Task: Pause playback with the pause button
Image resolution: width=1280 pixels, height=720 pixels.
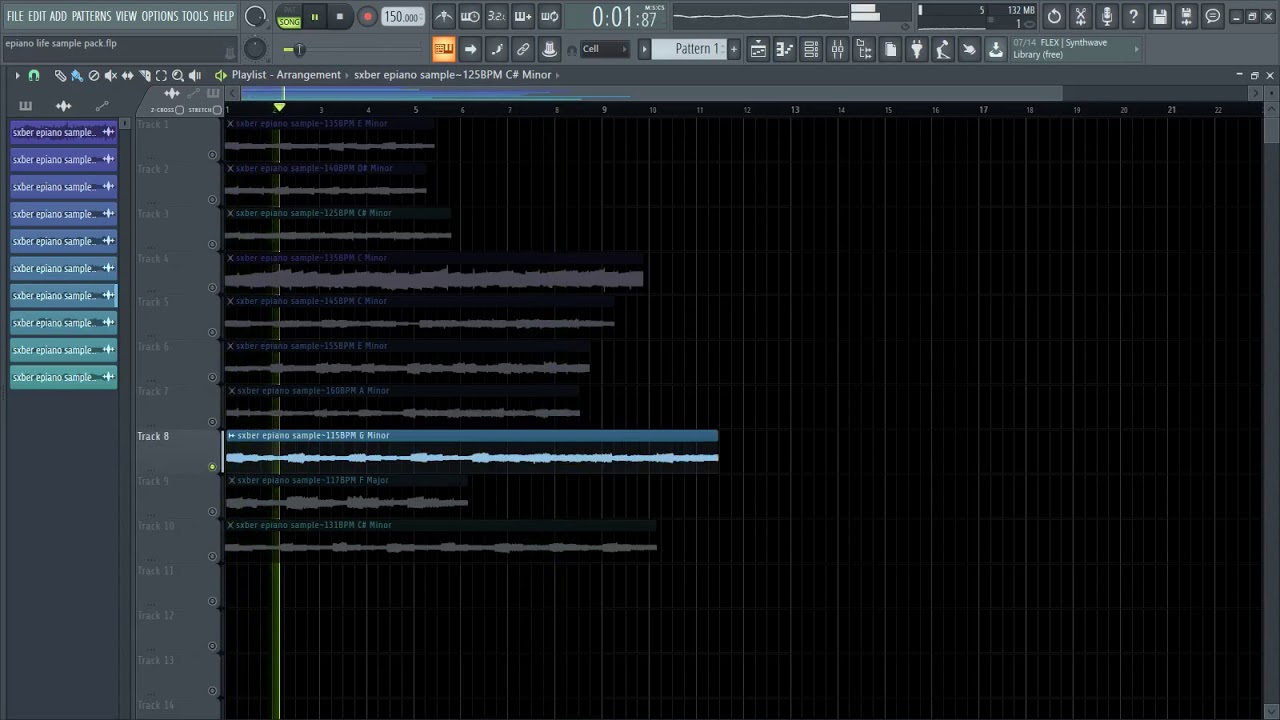Action: [314, 17]
